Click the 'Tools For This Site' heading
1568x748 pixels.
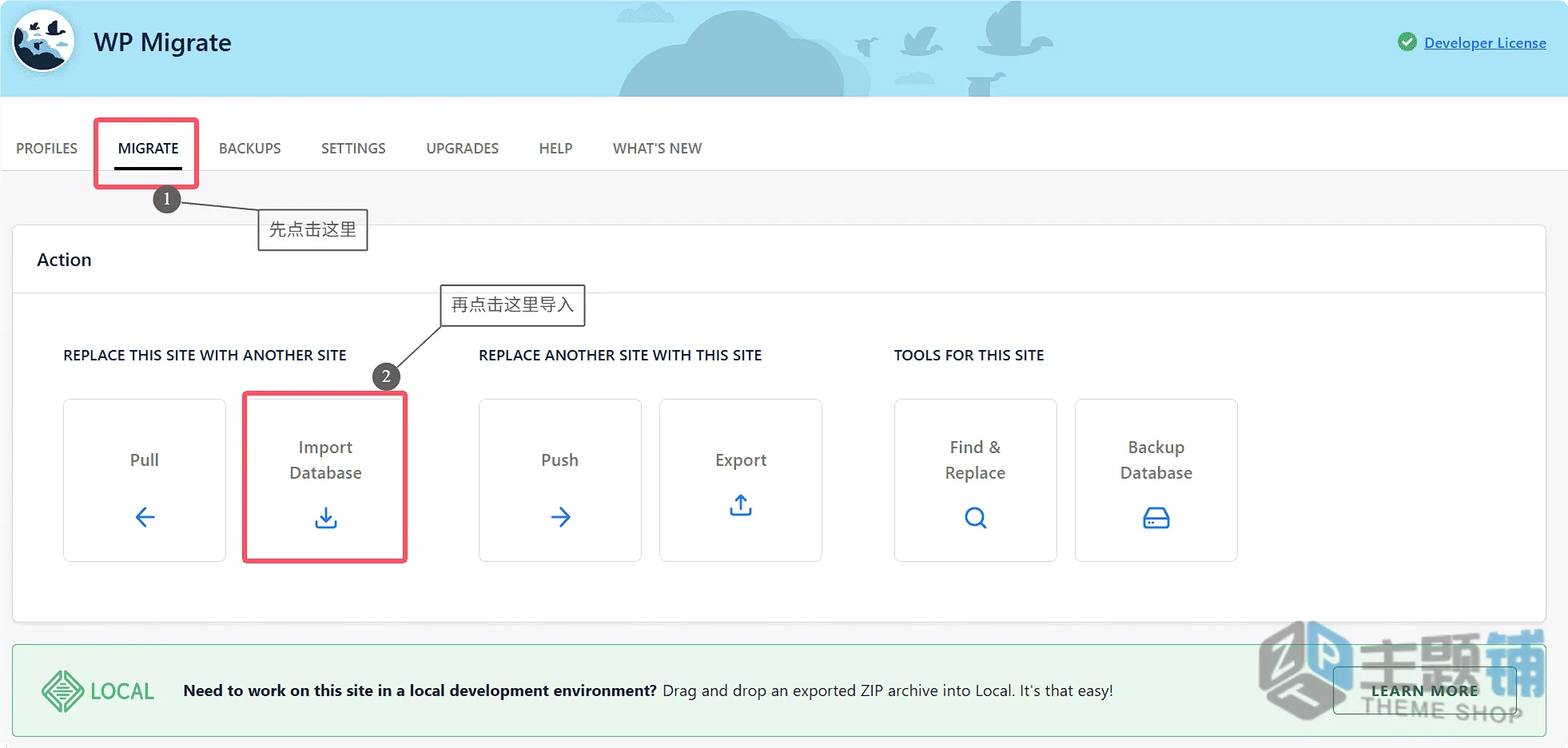pyautogui.click(x=969, y=356)
